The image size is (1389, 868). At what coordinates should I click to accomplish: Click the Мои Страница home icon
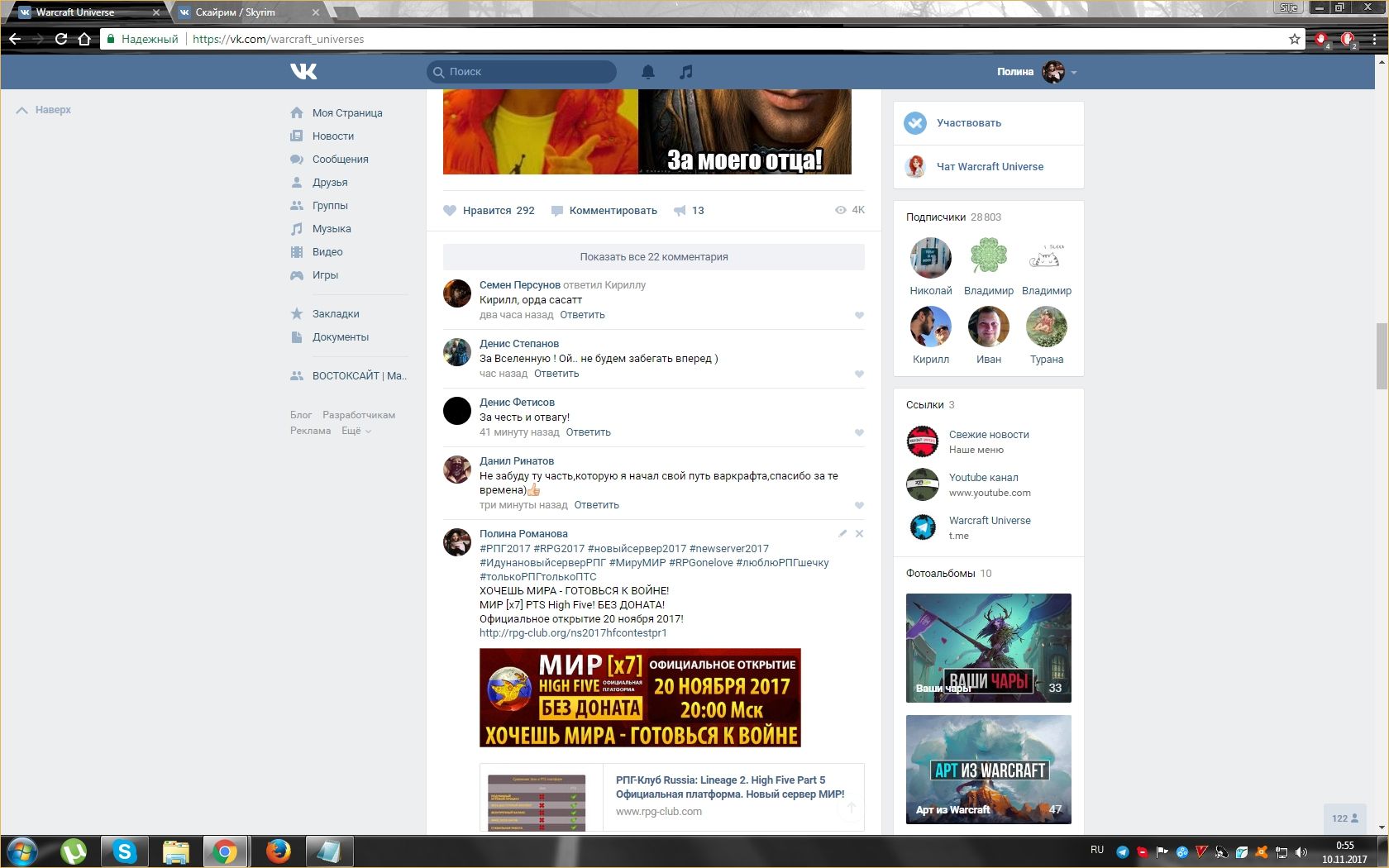(297, 112)
